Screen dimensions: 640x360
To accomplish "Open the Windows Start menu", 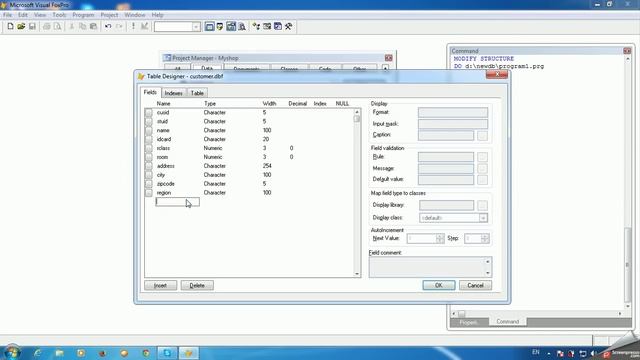I will click(x=12, y=352).
